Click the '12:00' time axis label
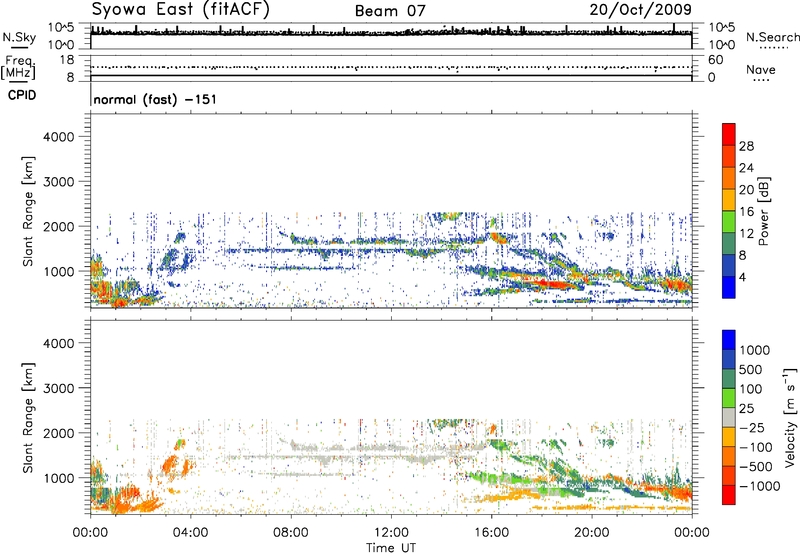 coord(391,533)
